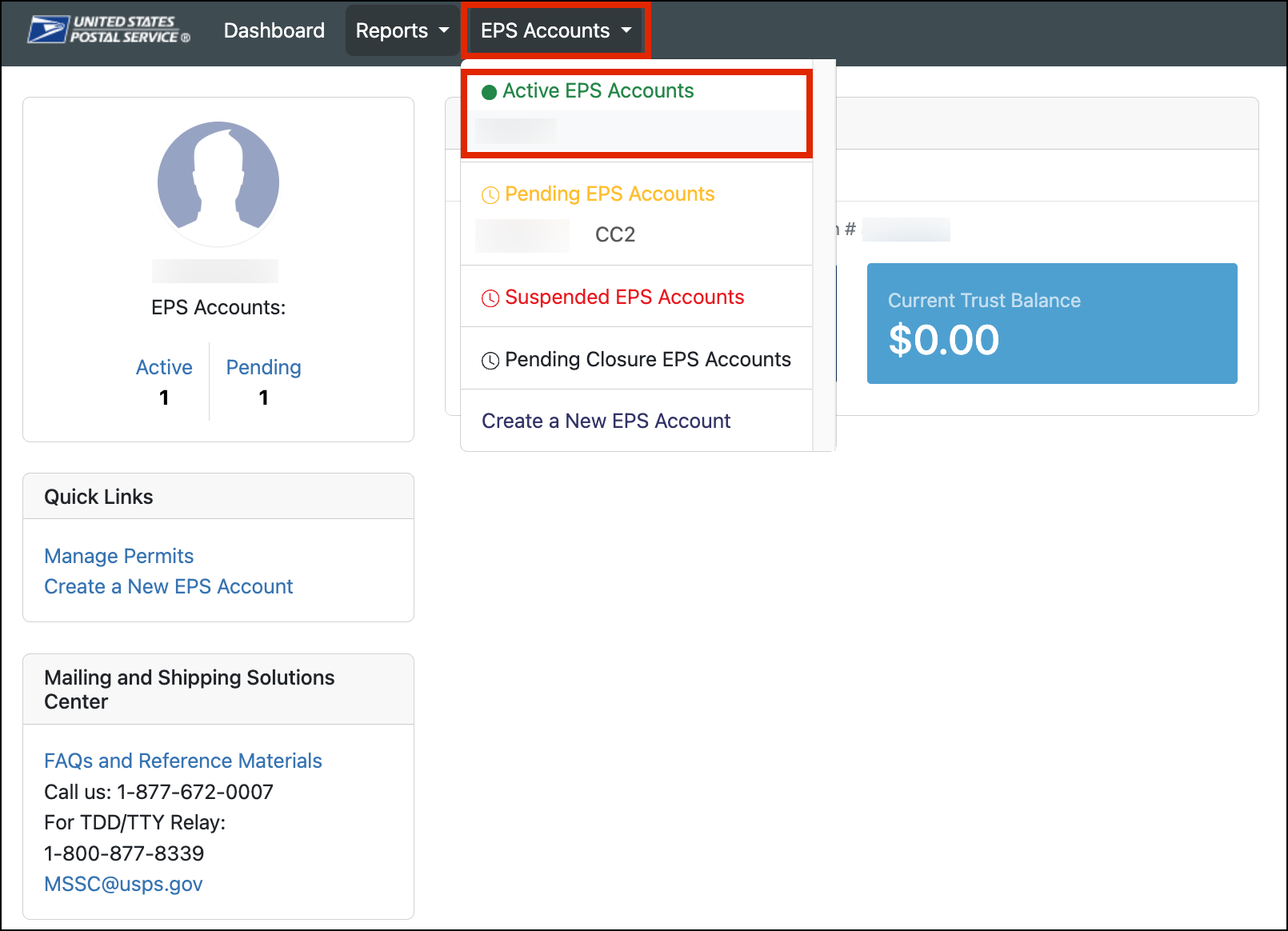Viewport: 1288px width, 931px height.
Task: Click the USPS logo in header
Action: coord(109,30)
